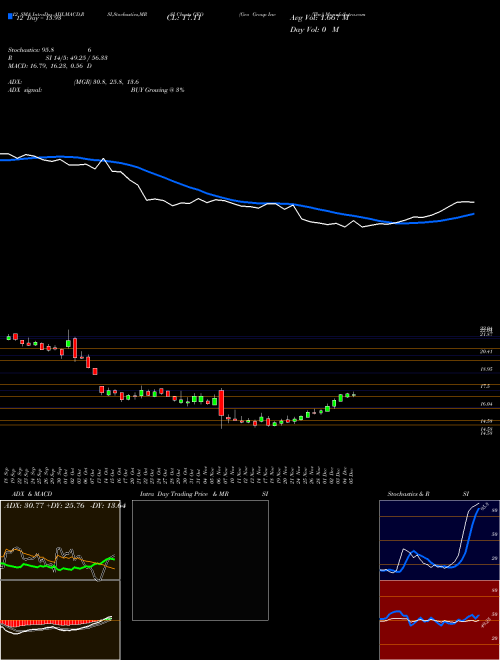This screenshot has height=660, width=500.
Task: Open the ADX indicator chart with green line
Action: click(60, 540)
